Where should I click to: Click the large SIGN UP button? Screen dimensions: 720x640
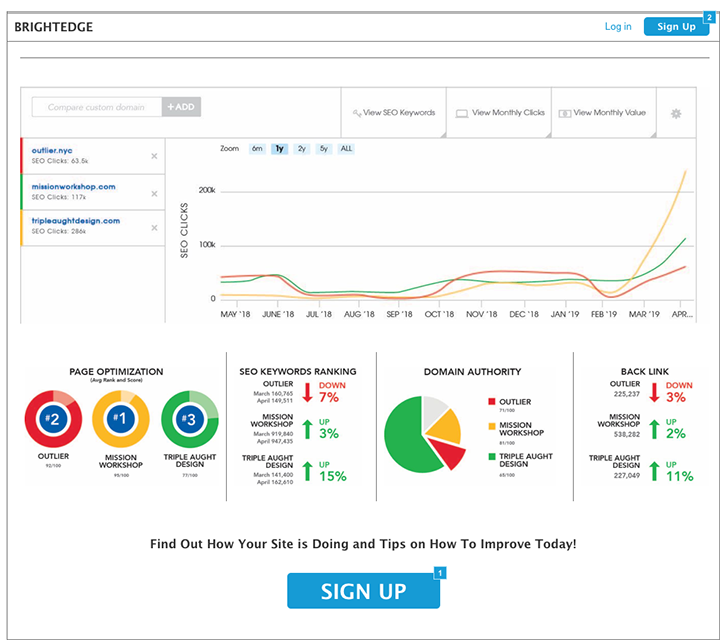pyautogui.click(x=363, y=591)
